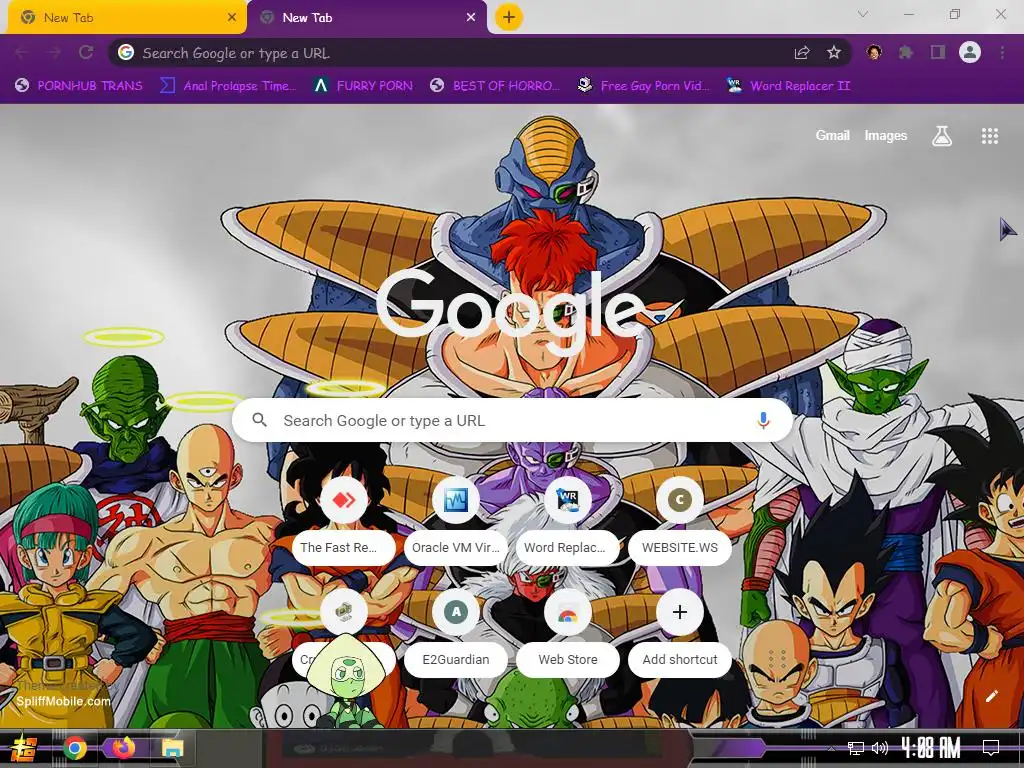Close the yellow New Tab tab
Viewport: 1024px width, 768px height.
coord(232,18)
